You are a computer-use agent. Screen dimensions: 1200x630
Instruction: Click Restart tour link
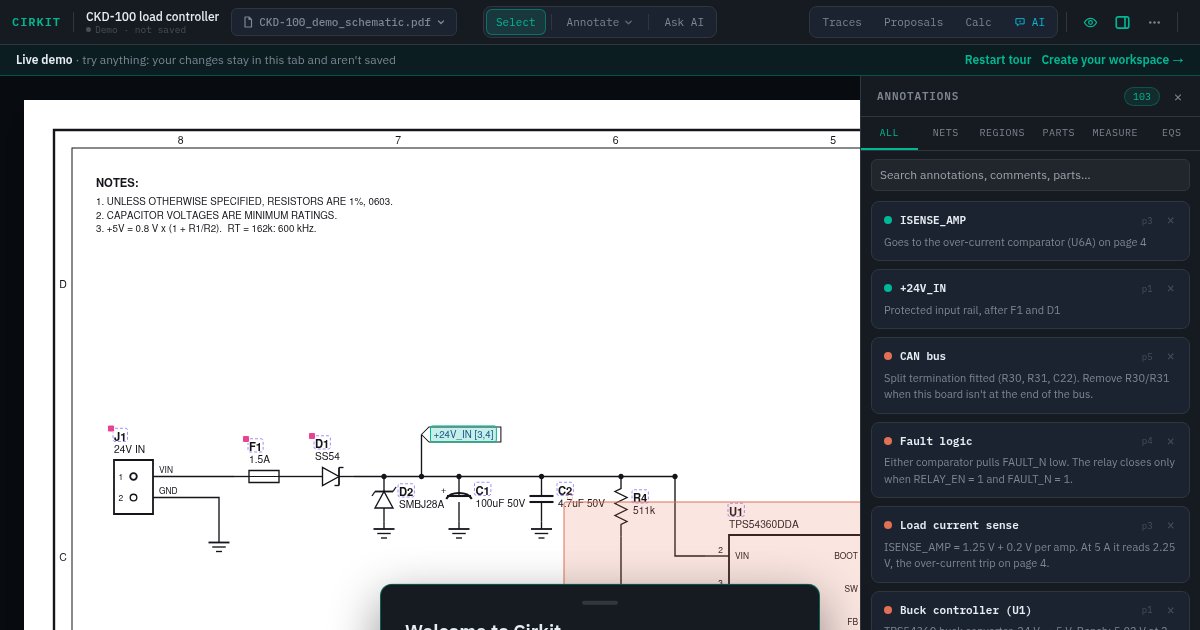pos(998,60)
